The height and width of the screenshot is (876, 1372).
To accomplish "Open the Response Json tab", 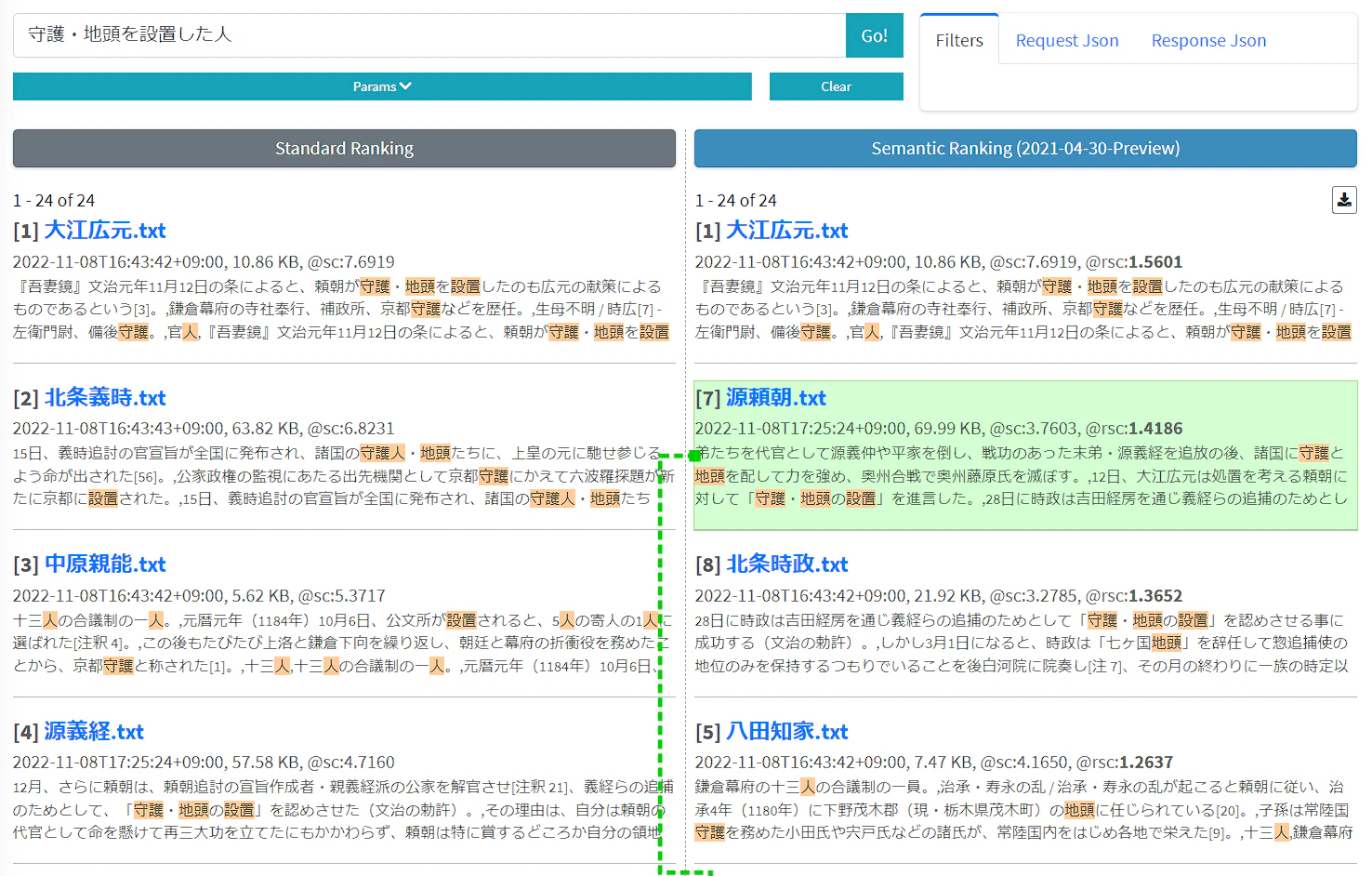I will 1208,40.
